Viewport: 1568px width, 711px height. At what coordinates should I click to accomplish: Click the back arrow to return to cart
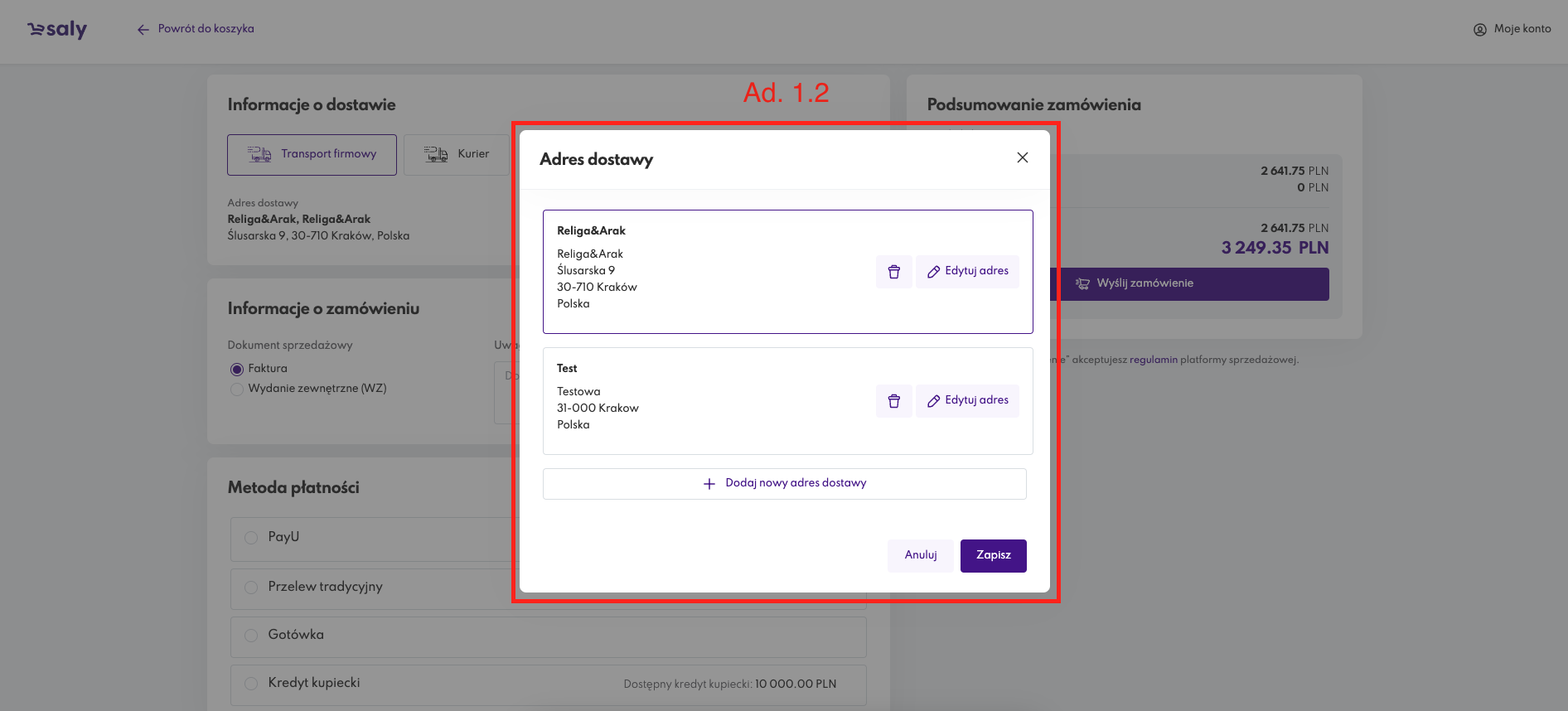143,29
